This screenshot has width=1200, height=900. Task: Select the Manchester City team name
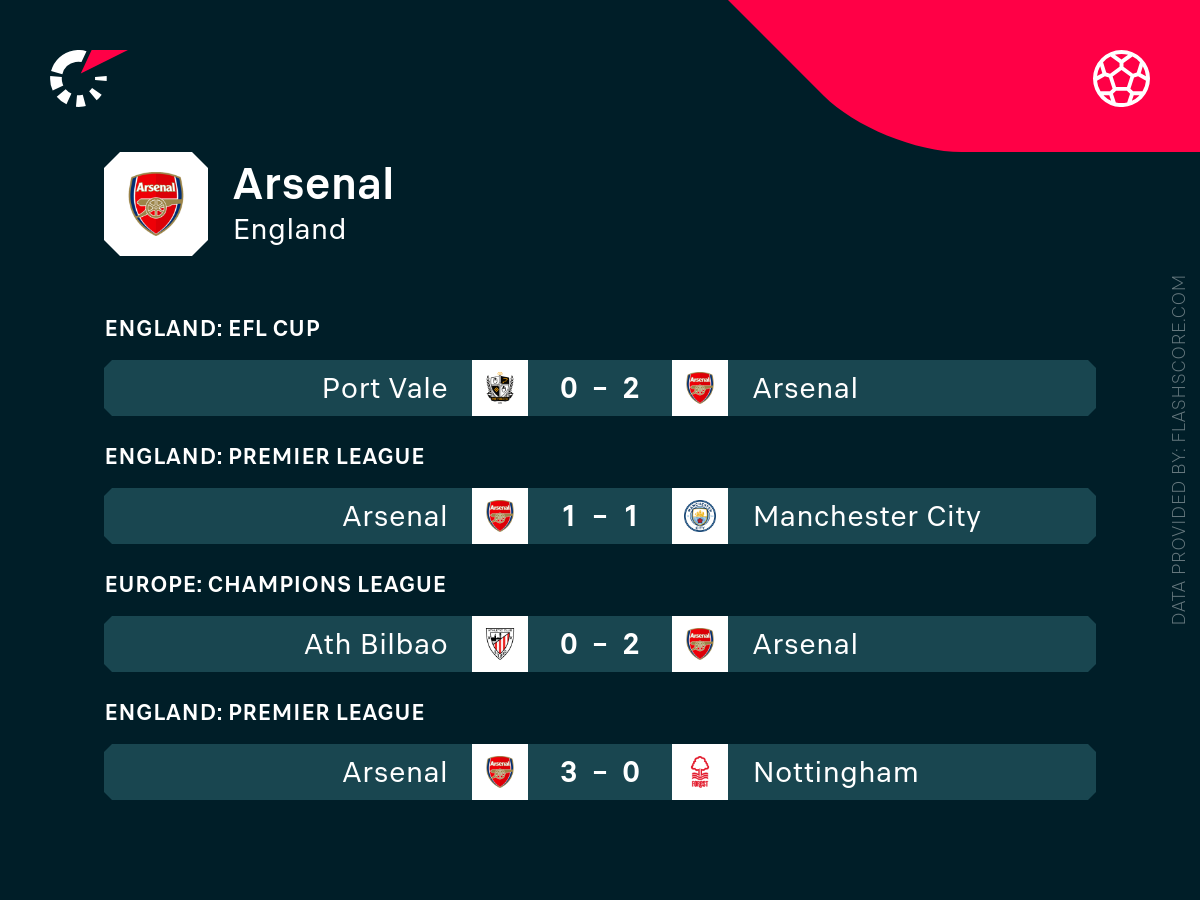(x=866, y=516)
